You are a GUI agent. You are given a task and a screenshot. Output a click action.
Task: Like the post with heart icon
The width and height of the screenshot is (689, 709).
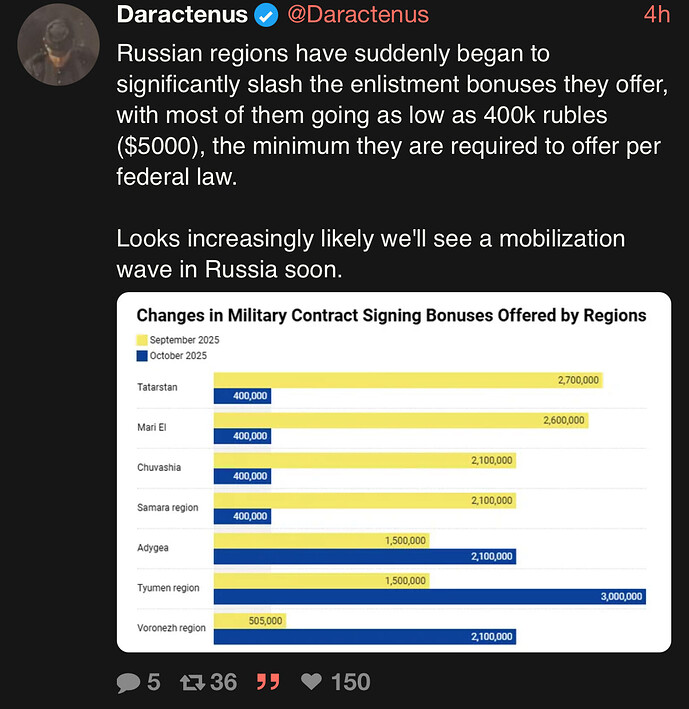click(312, 682)
